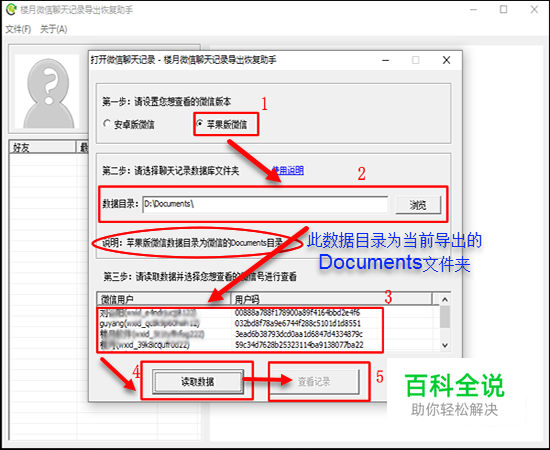Click the 查看记录 button
The width and height of the screenshot is (550, 450).
314,381
